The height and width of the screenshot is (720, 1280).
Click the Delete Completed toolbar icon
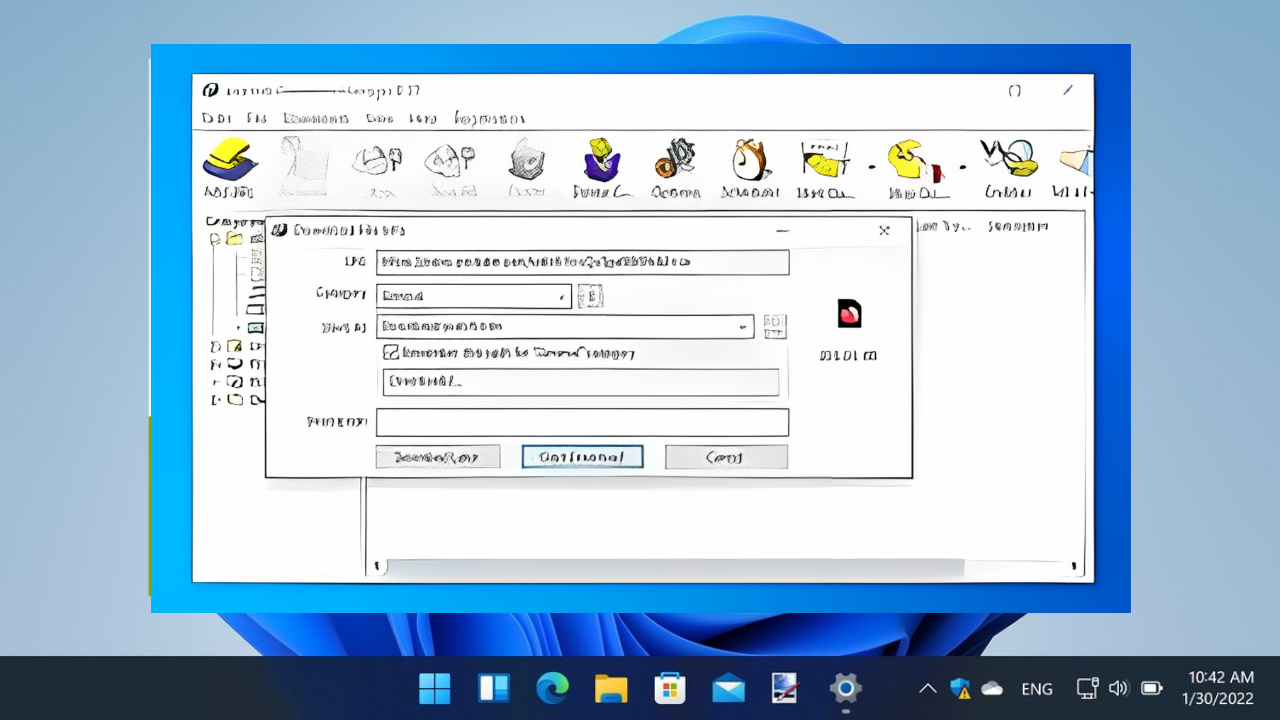[601, 167]
